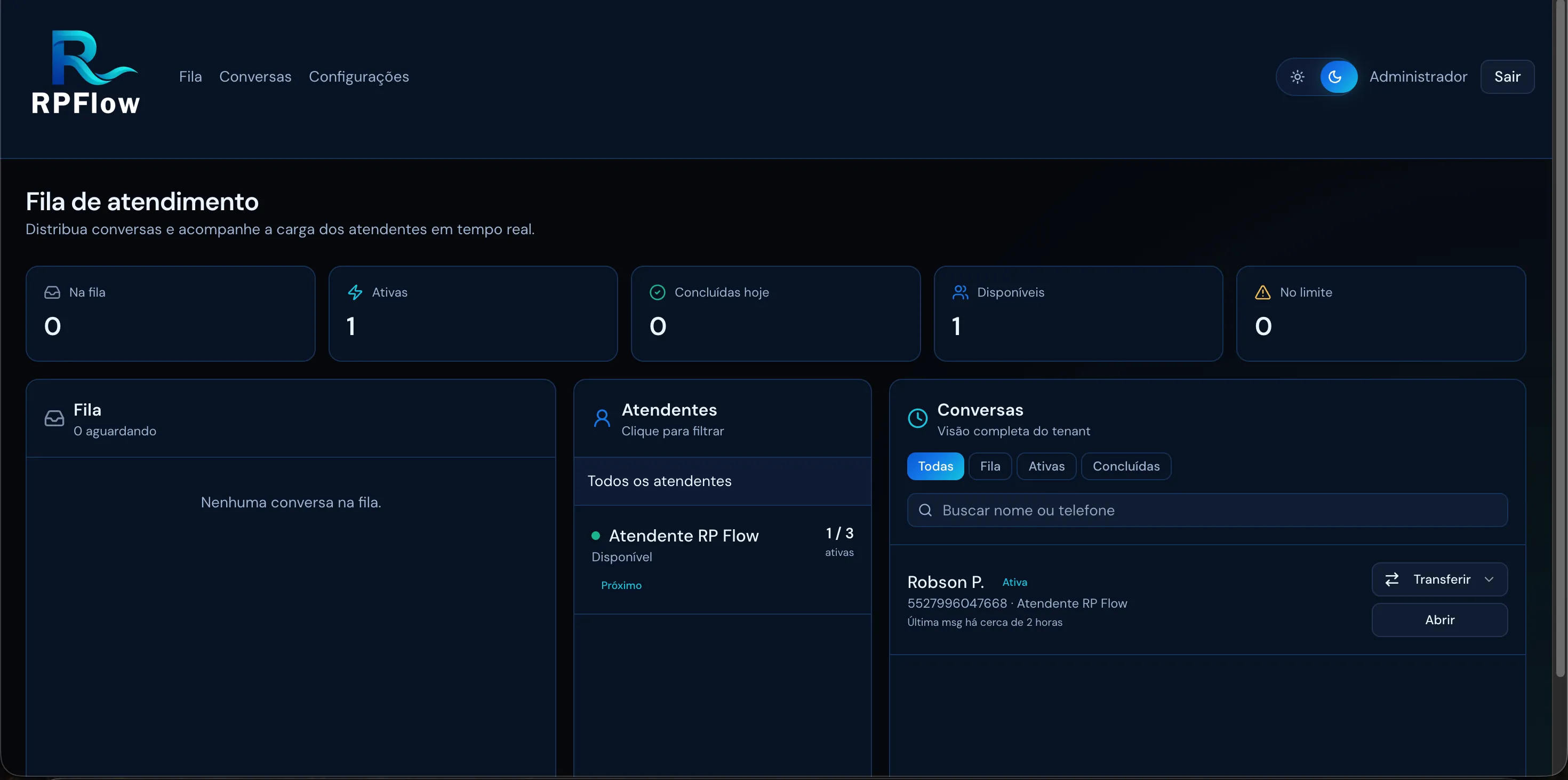1568x780 pixels.
Task: Click the 0 aguardando subtitle
Action: [x=115, y=431]
